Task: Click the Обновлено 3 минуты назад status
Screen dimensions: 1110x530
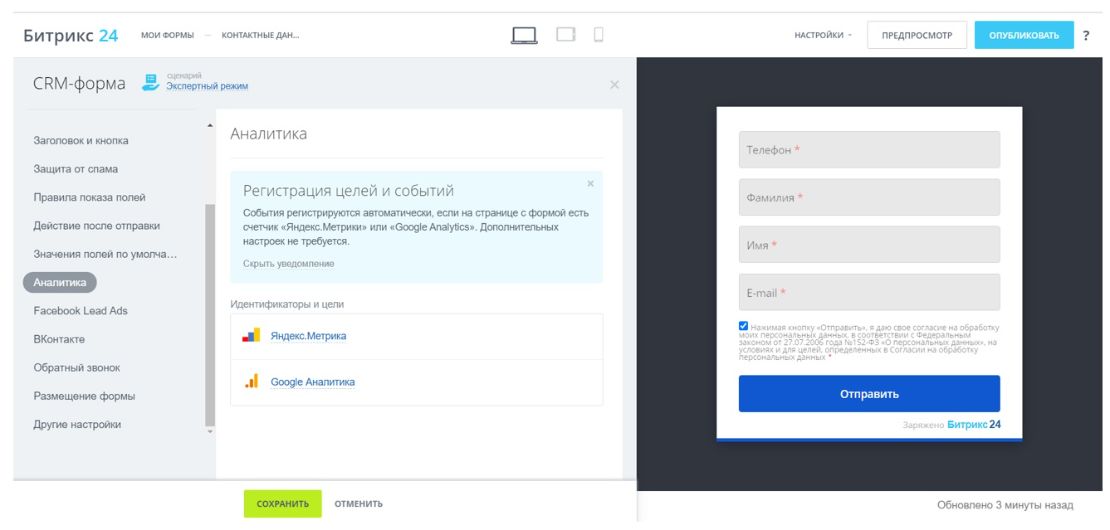Action: (1005, 505)
